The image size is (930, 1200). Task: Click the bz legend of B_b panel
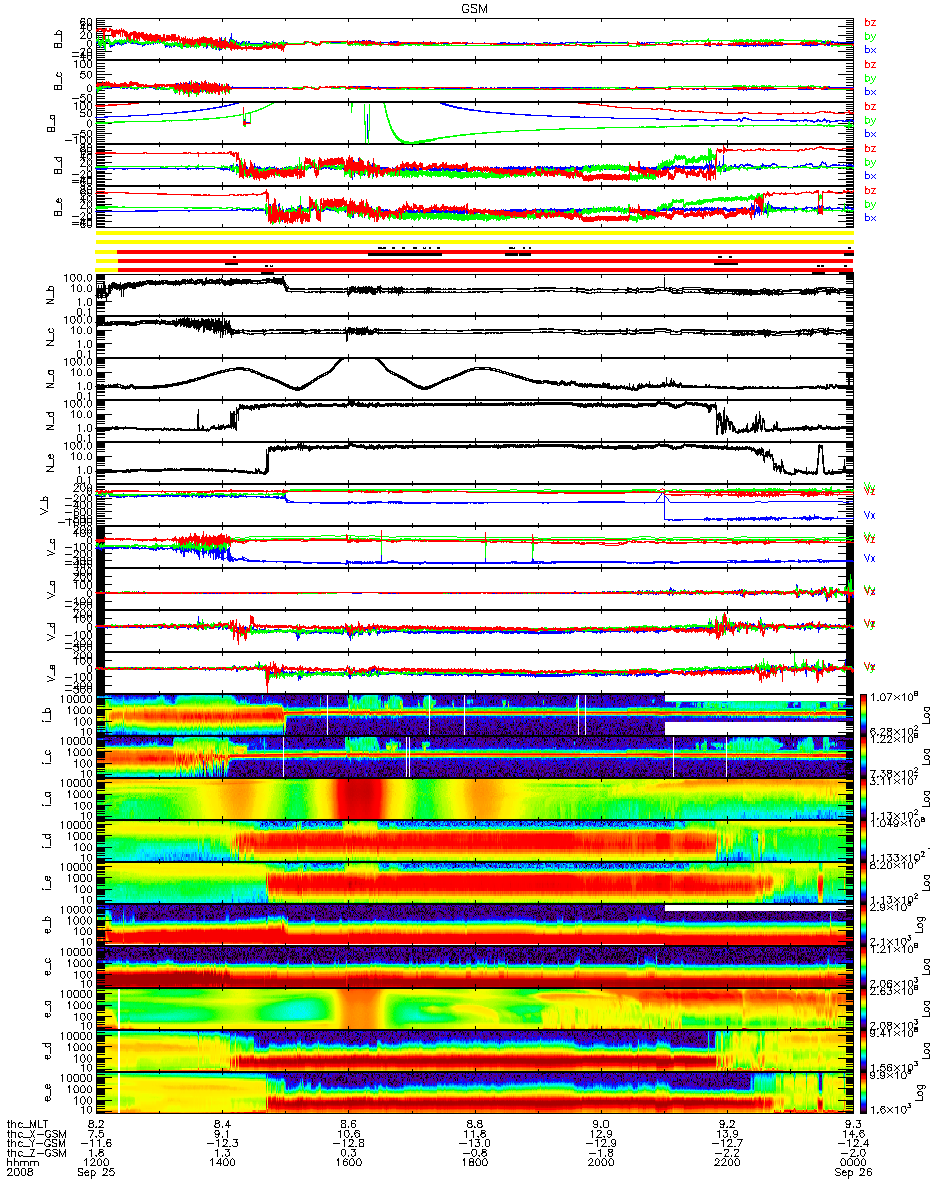coord(869,23)
